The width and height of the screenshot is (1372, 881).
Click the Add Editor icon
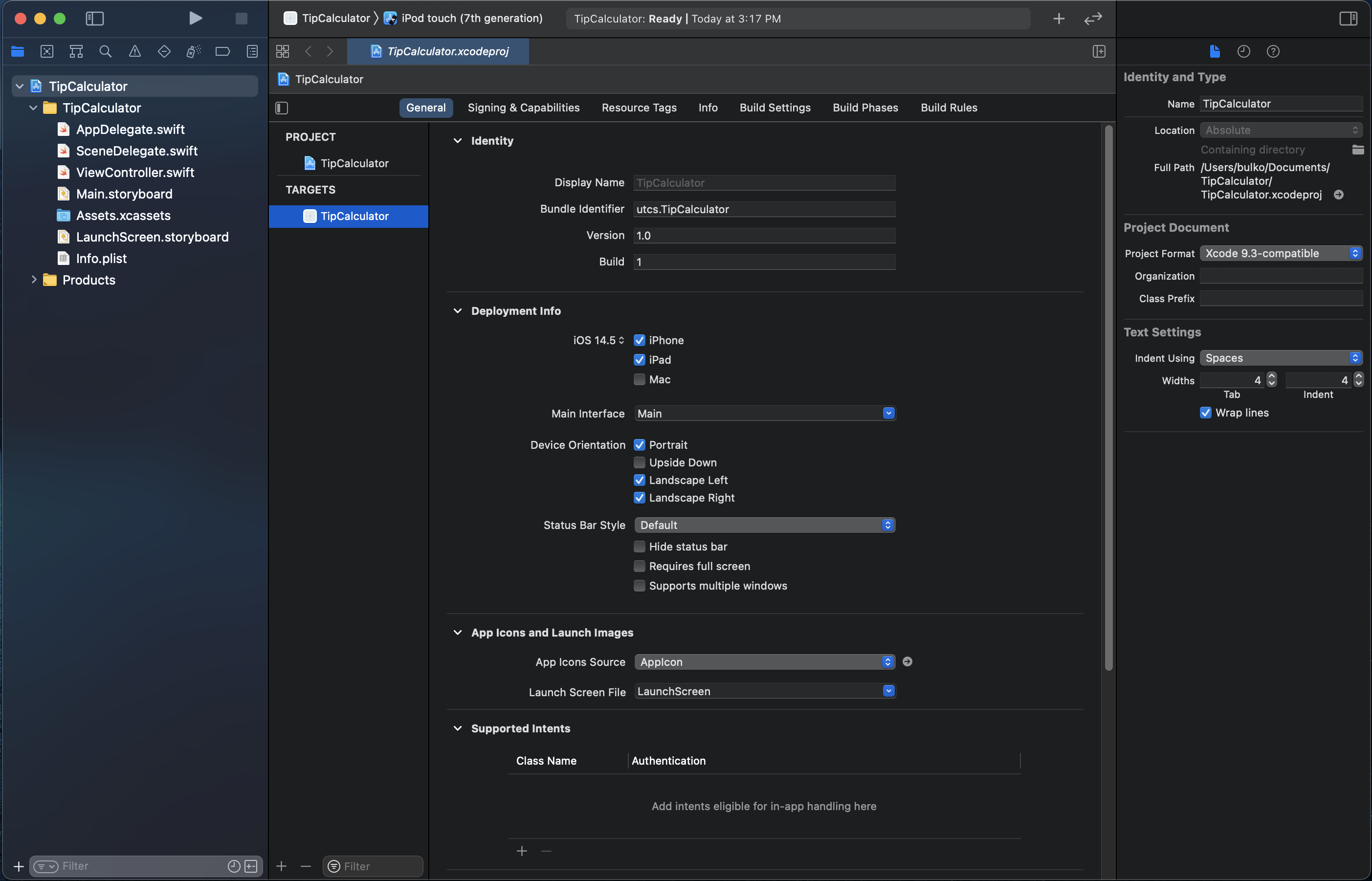(1099, 51)
